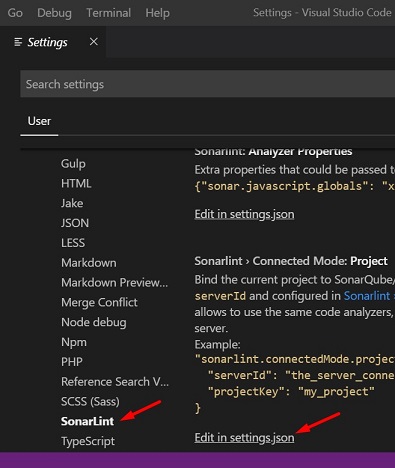Image resolution: width=395 pixels, height=468 pixels.
Task: Click the sonarlint.connectedMode.project example line
Action: [x=295, y=359]
